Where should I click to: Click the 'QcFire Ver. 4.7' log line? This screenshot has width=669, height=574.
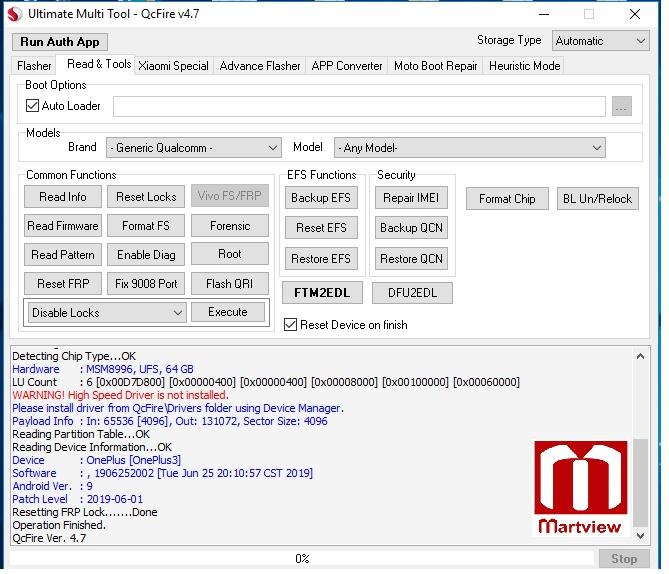pos(49,538)
